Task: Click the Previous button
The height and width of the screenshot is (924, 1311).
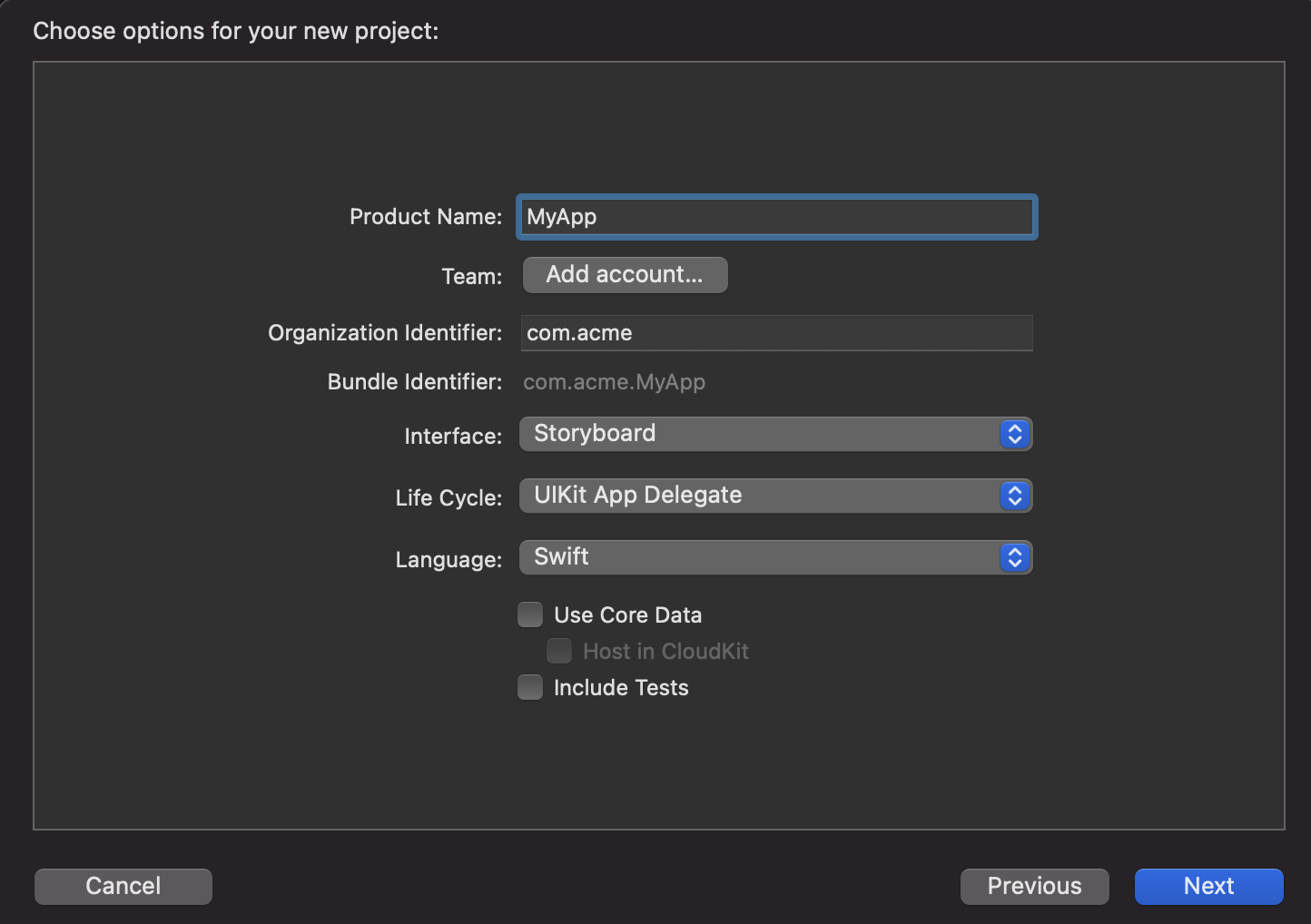Action: point(1034,886)
